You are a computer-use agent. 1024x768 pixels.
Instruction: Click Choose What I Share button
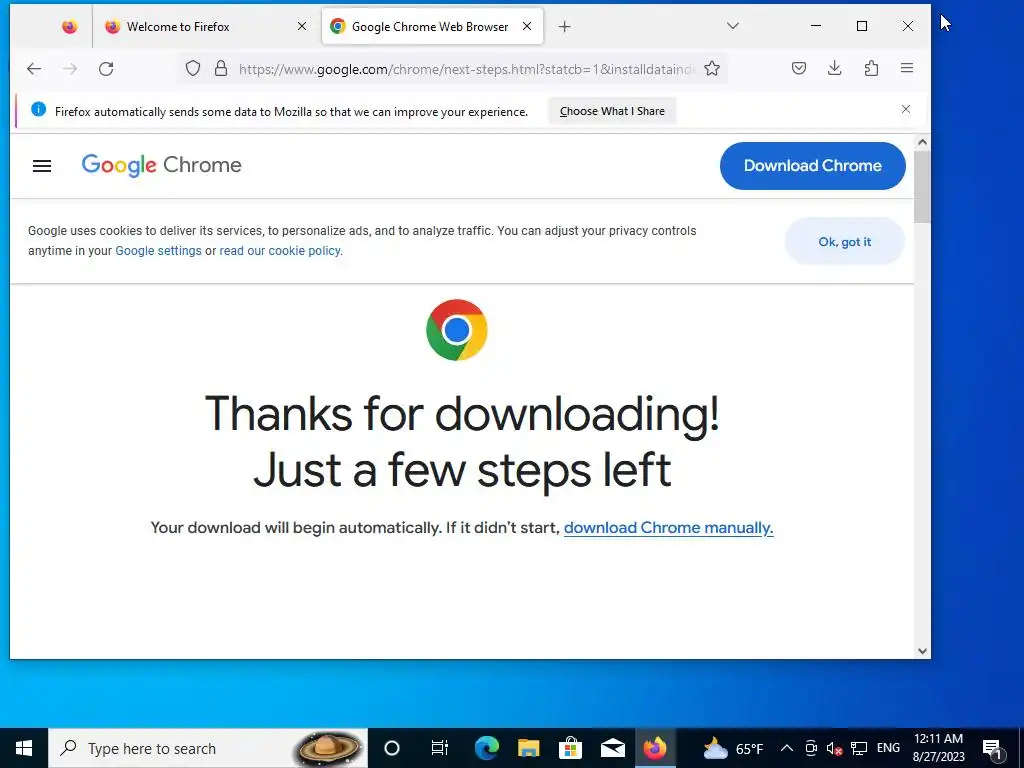612,111
